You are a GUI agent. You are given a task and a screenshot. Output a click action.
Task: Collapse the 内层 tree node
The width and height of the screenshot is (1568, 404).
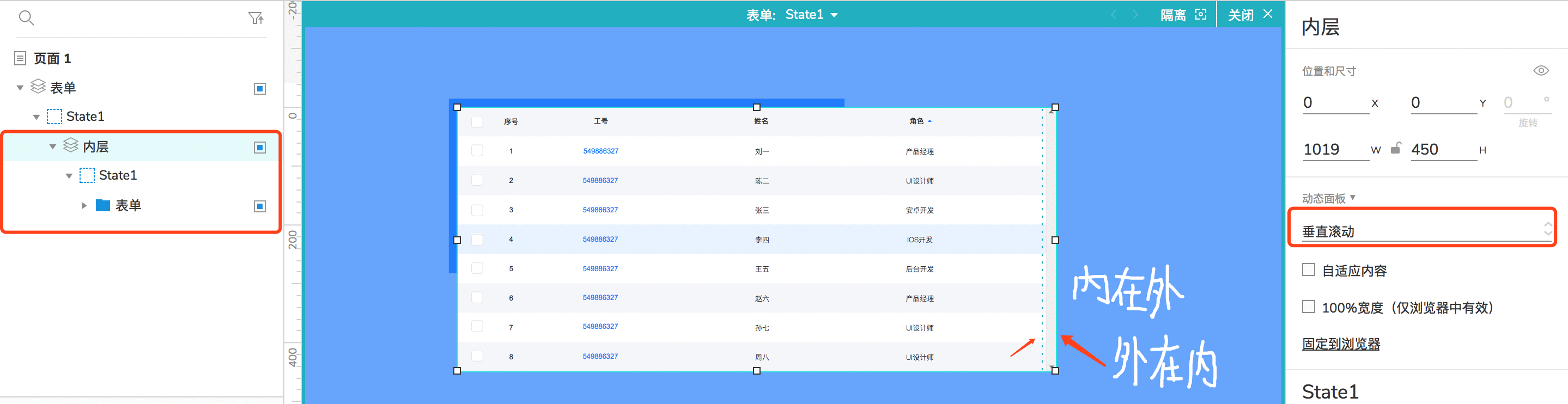tap(53, 146)
